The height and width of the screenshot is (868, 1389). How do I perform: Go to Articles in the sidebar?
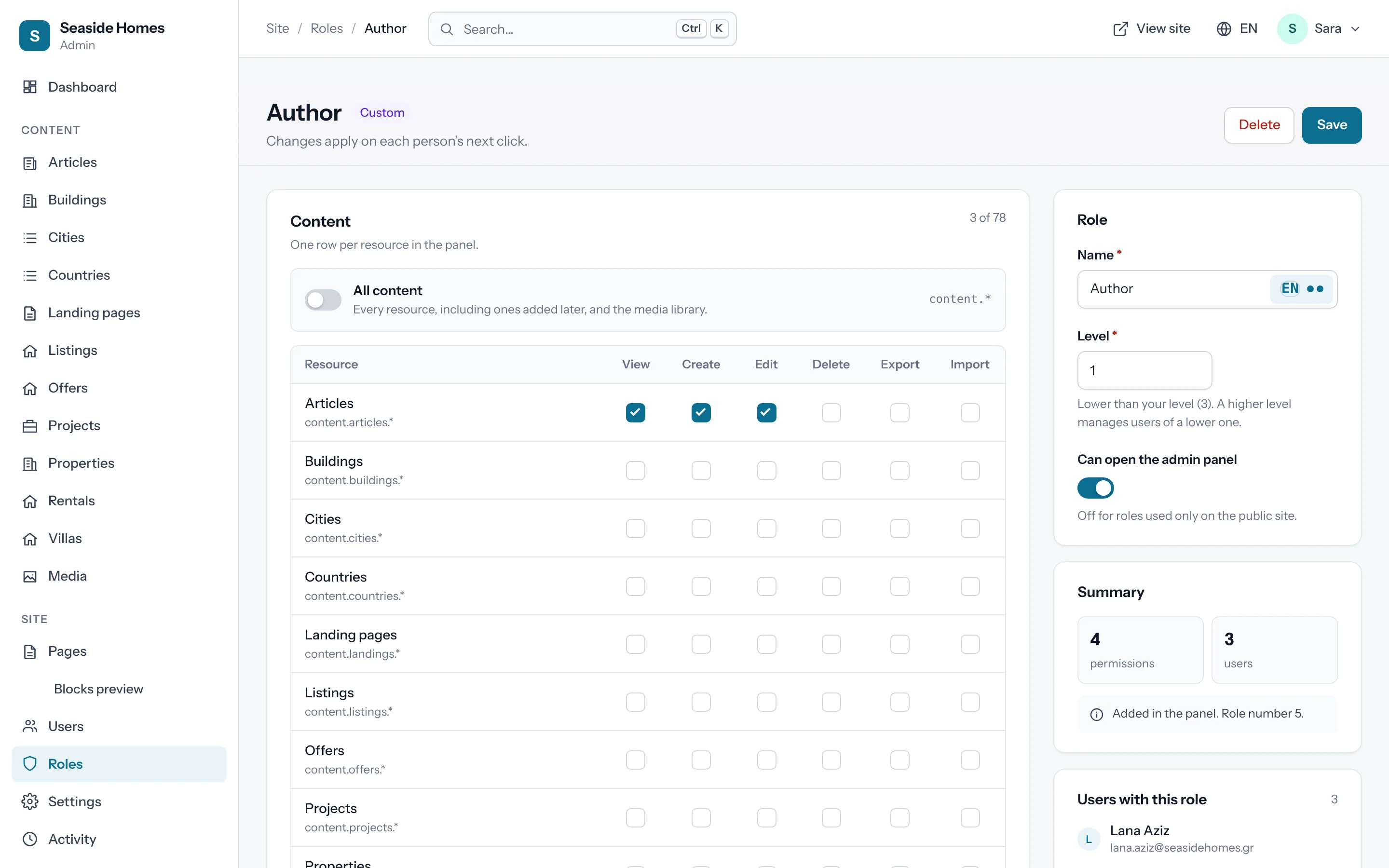[119, 163]
